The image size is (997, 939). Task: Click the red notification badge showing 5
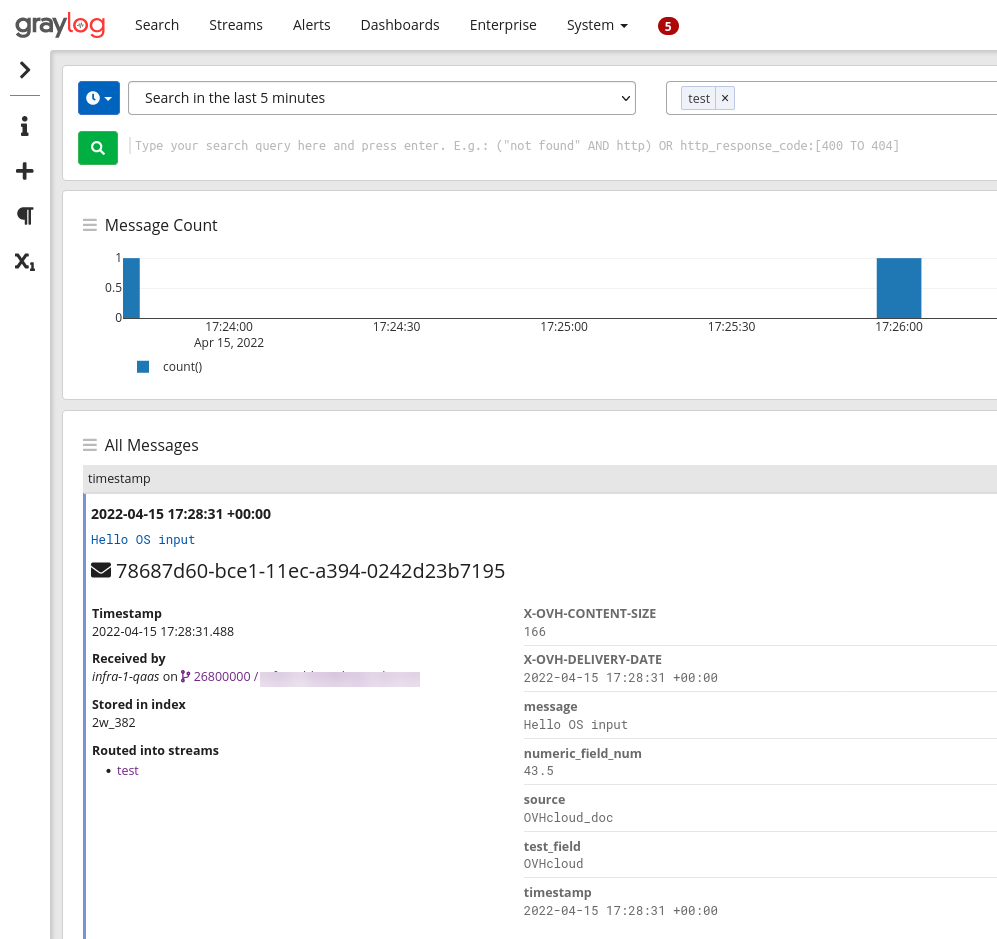click(x=668, y=26)
